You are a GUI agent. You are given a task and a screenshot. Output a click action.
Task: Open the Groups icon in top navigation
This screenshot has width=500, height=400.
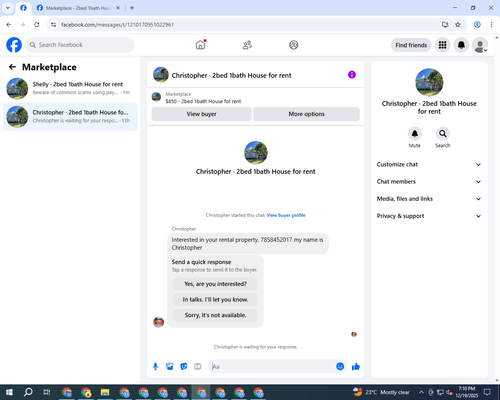[x=294, y=45]
